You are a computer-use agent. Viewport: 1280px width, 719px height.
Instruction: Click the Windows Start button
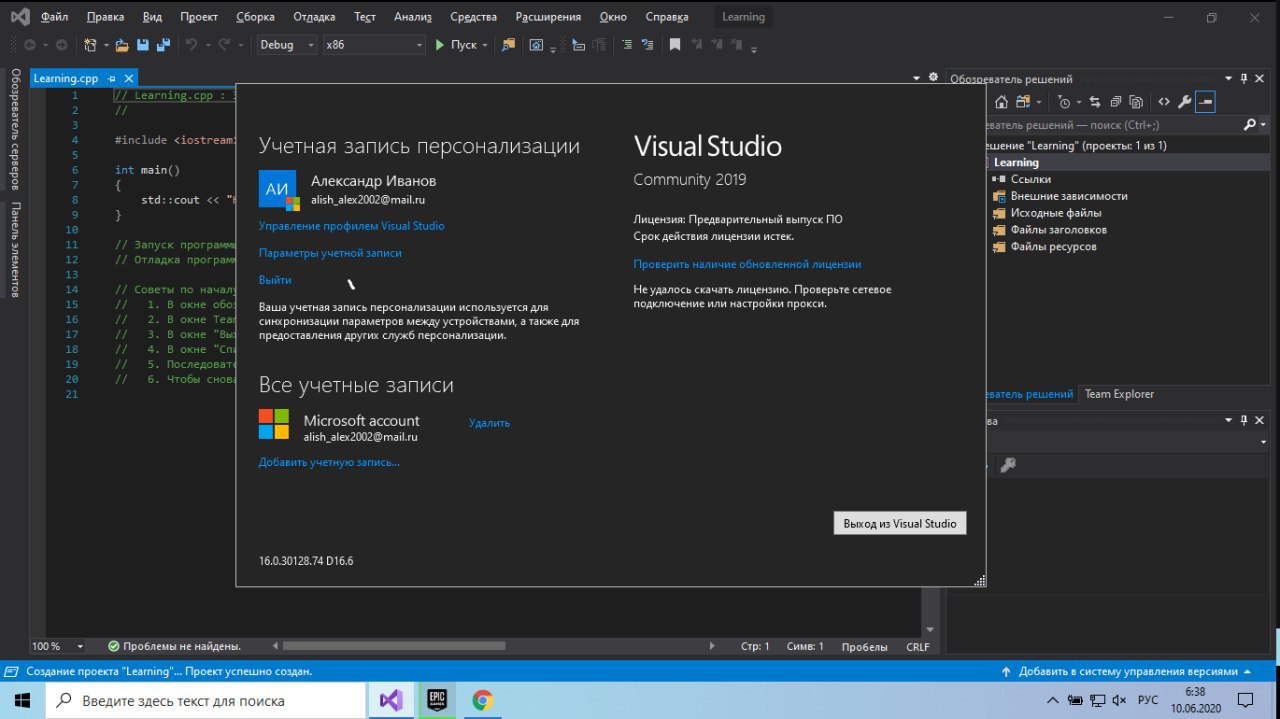tap(23, 700)
